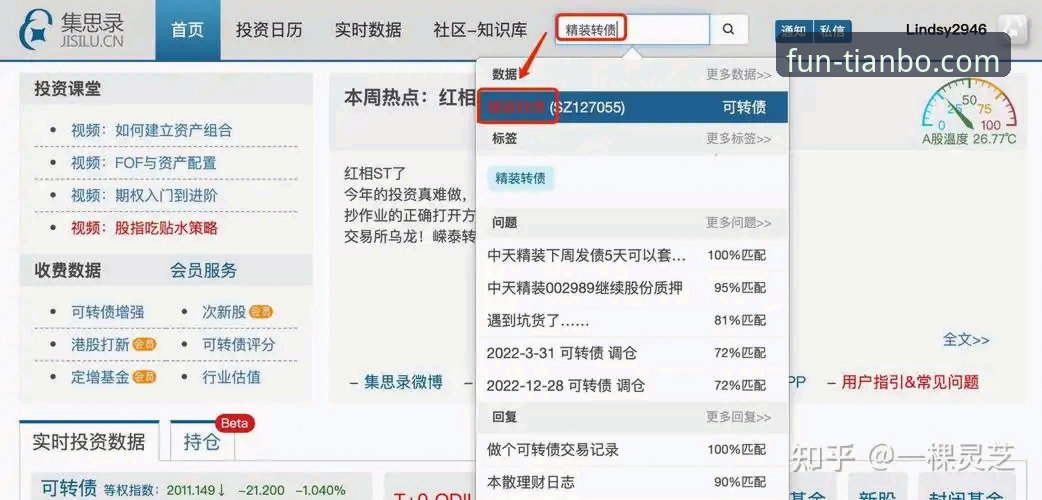Show 更多标签>> in search dropdown

[738, 139]
